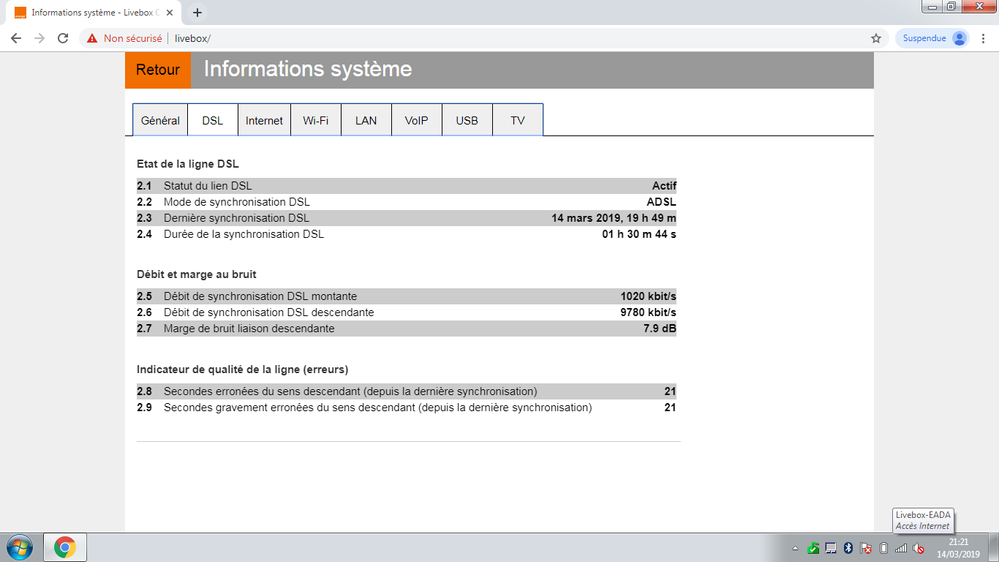Open the VoIP tab
This screenshot has height=562, width=999.
(x=416, y=120)
